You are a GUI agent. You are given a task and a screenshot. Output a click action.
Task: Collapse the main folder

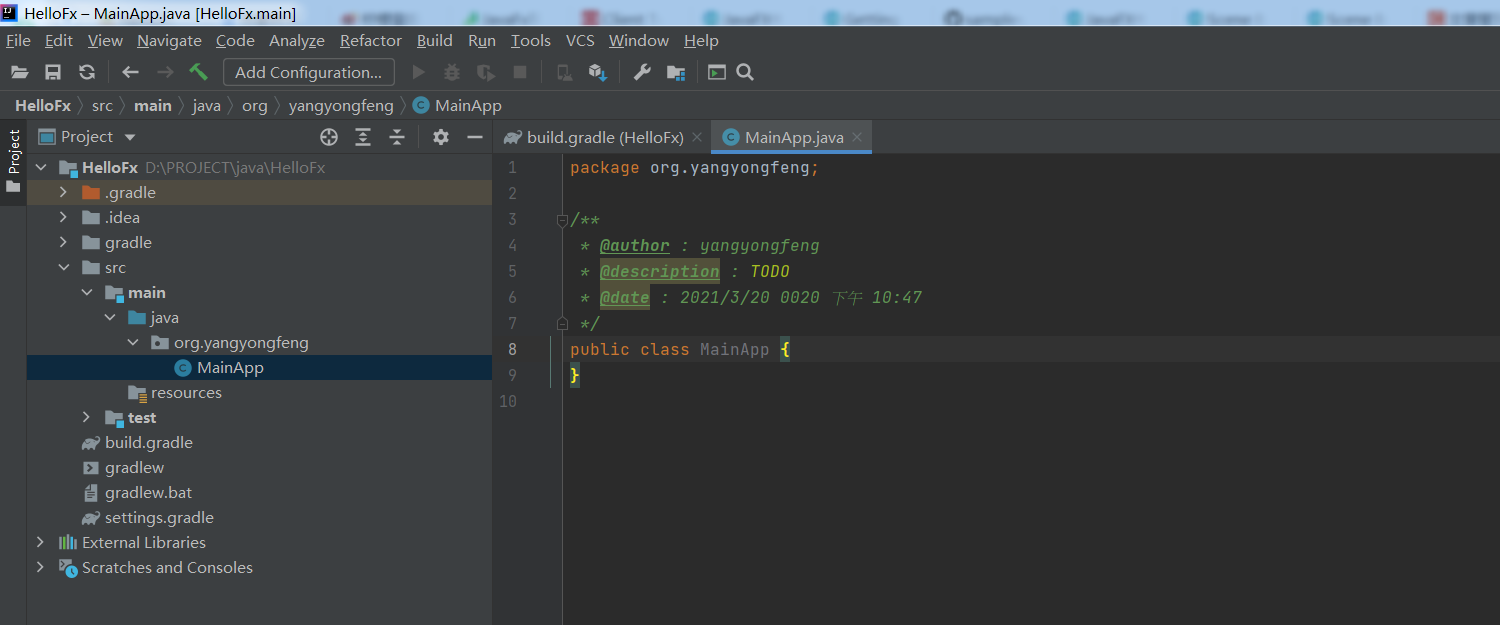[x=87, y=292]
